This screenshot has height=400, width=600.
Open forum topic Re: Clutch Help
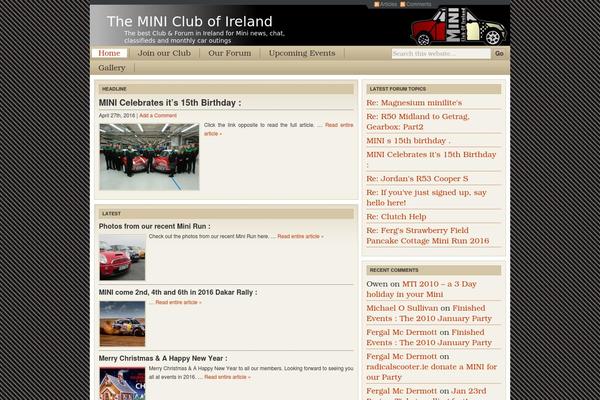(396, 217)
